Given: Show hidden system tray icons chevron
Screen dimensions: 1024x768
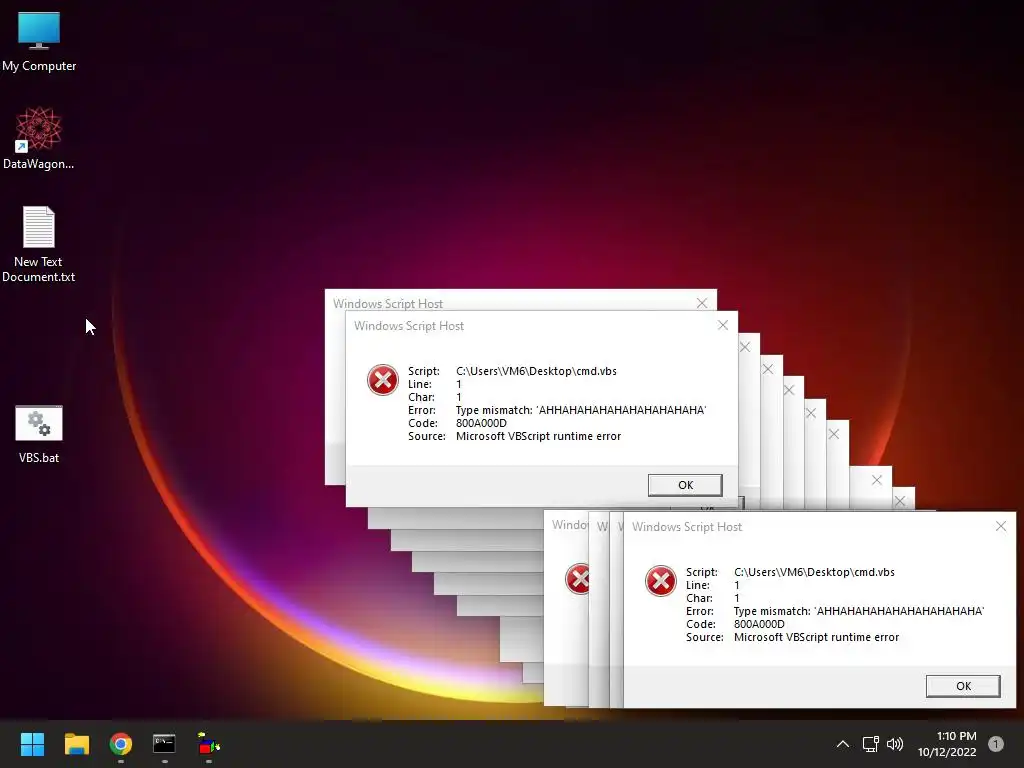Looking at the screenshot, I should (x=843, y=744).
